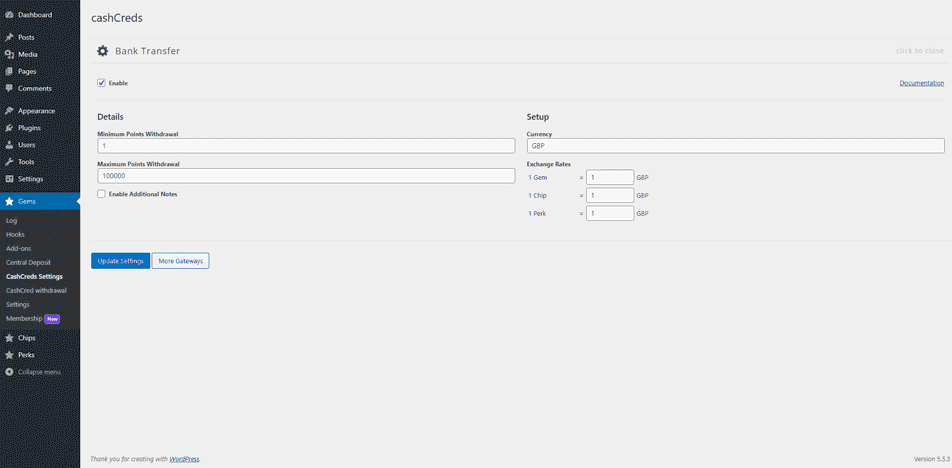Viewport: 952px width, 468px height.
Task: Click the Tools menu label
Action: coord(26,162)
